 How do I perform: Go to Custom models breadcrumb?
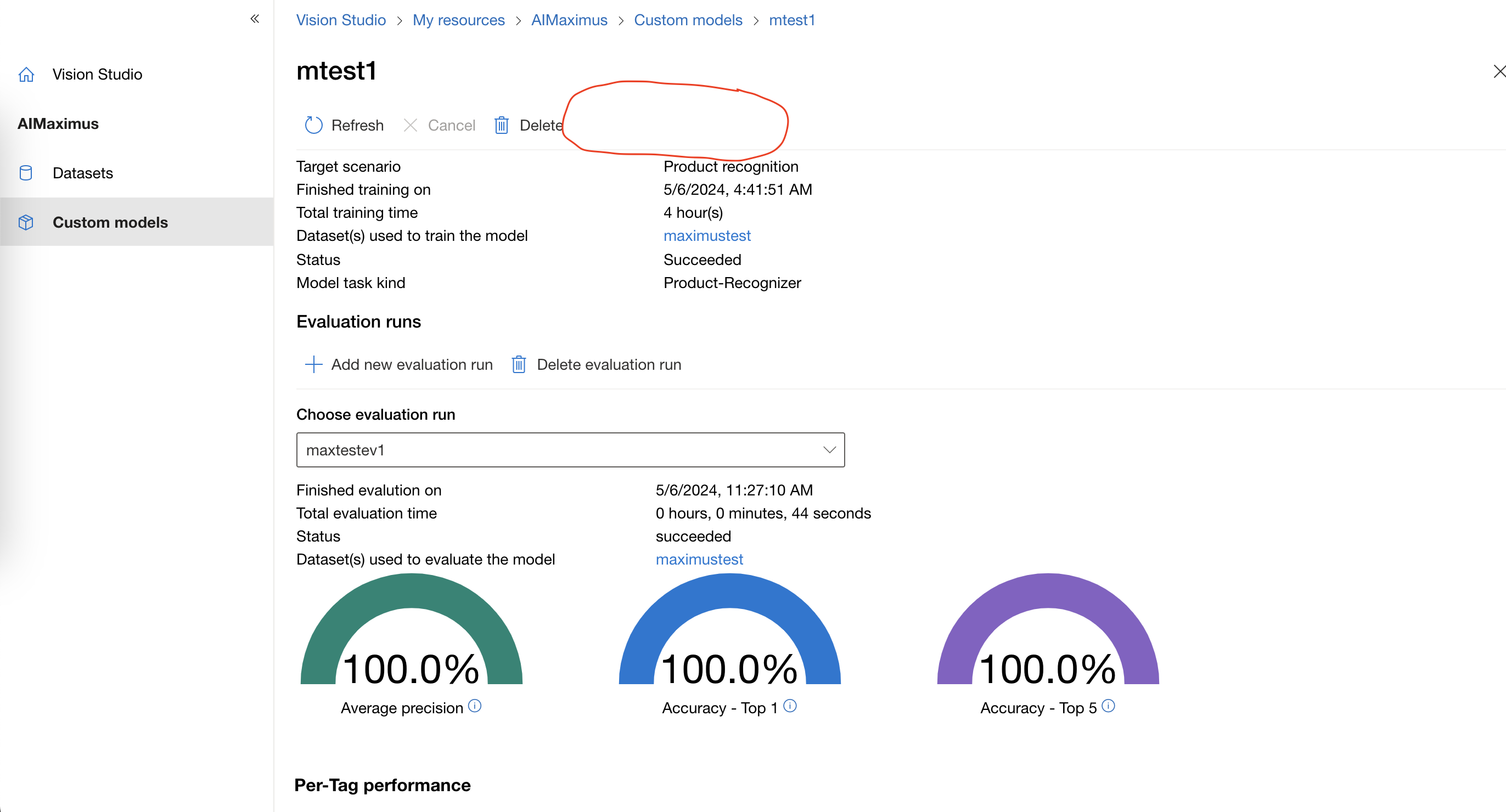689,20
